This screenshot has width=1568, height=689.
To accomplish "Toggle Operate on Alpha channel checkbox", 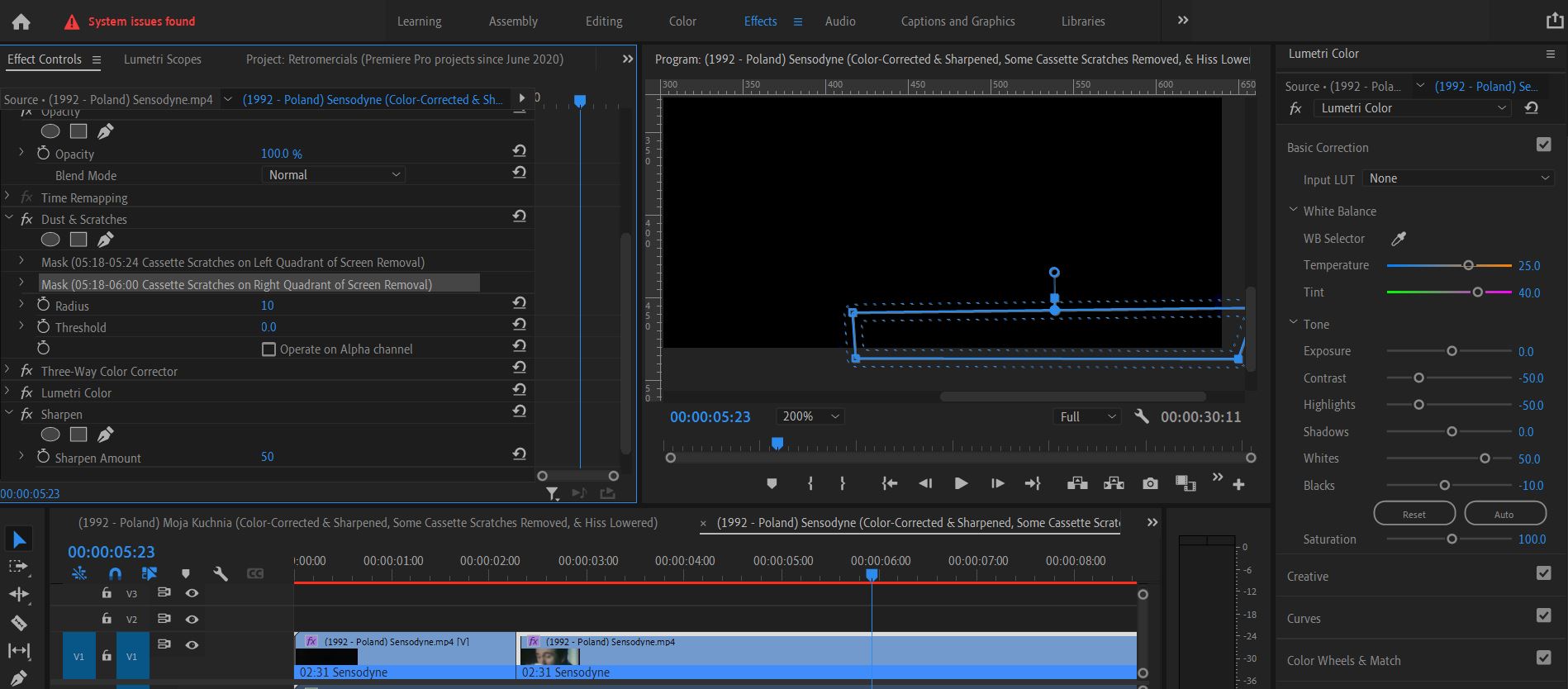I will tap(268, 349).
